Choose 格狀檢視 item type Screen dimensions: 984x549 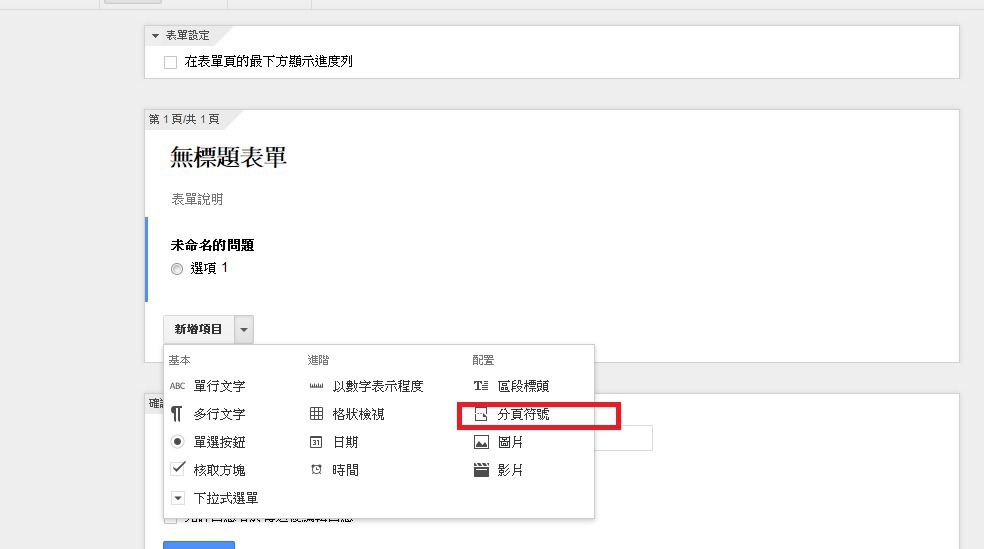(x=358, y=414)
